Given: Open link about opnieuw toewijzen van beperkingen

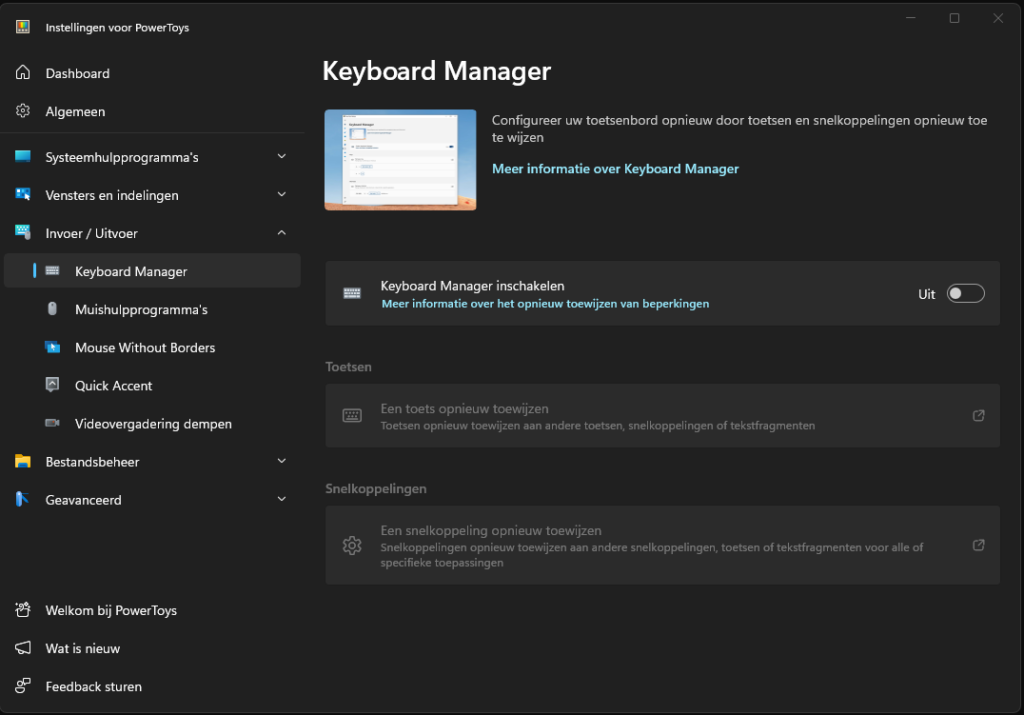Looking at the screenshot, I should (x=545, y=304).
